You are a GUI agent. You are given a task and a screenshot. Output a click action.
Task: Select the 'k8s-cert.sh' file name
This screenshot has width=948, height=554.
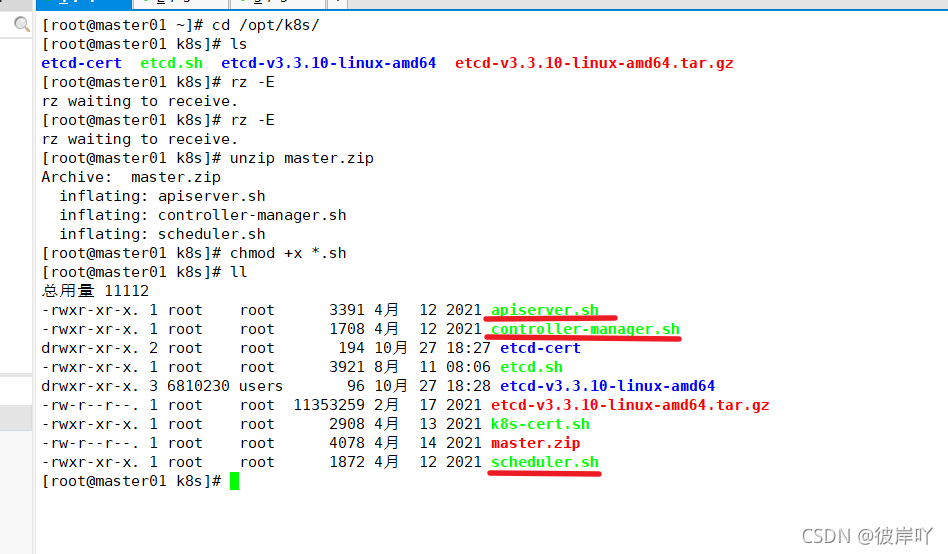541,424
